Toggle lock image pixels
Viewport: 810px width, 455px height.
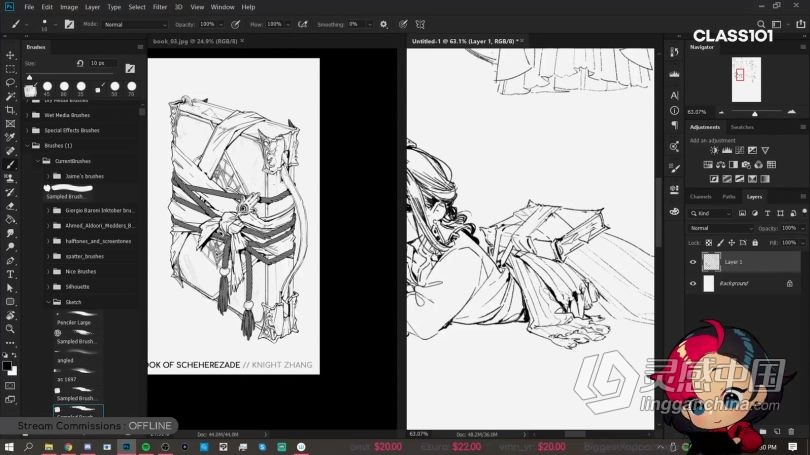click(720, 243)
